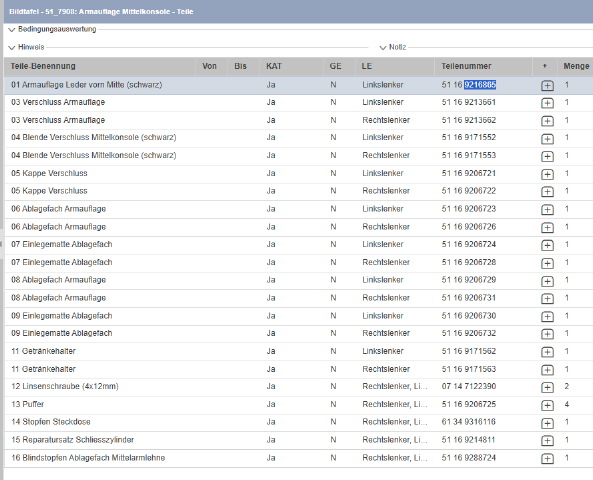
Task: Add part 51 16 9213661 via plus icon
Action: coord(547,103)
